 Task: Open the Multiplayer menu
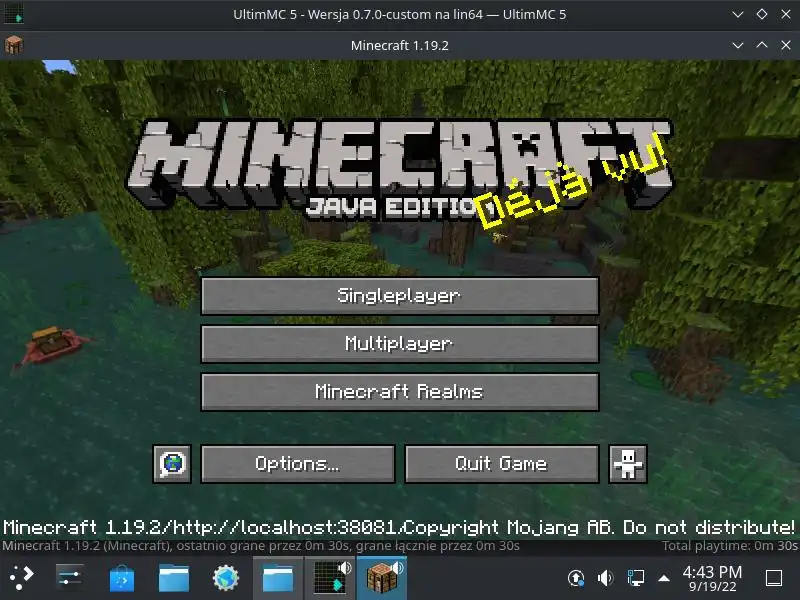pyautogui.click(x=399, y=344)
